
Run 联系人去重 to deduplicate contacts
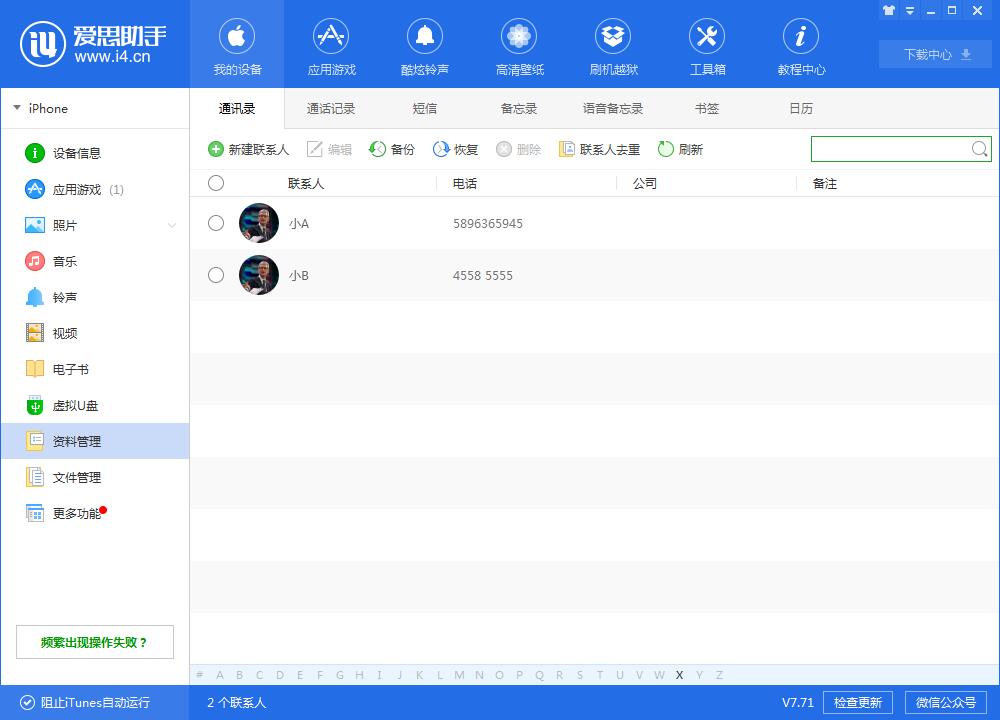[600, 149]
